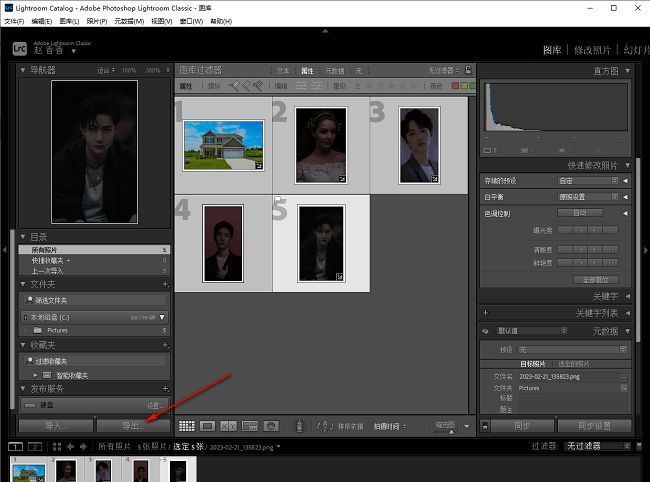Select the house photo thumbnail in grid
Viewport: 650px width, 482px height.
223,145
